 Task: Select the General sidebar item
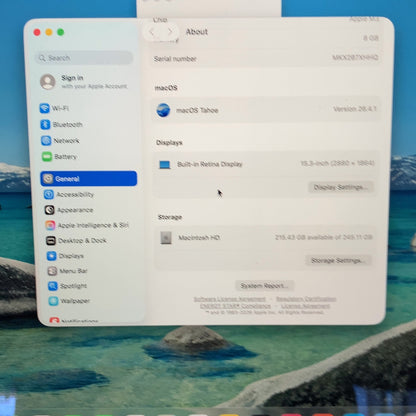(x=89, y=179)
